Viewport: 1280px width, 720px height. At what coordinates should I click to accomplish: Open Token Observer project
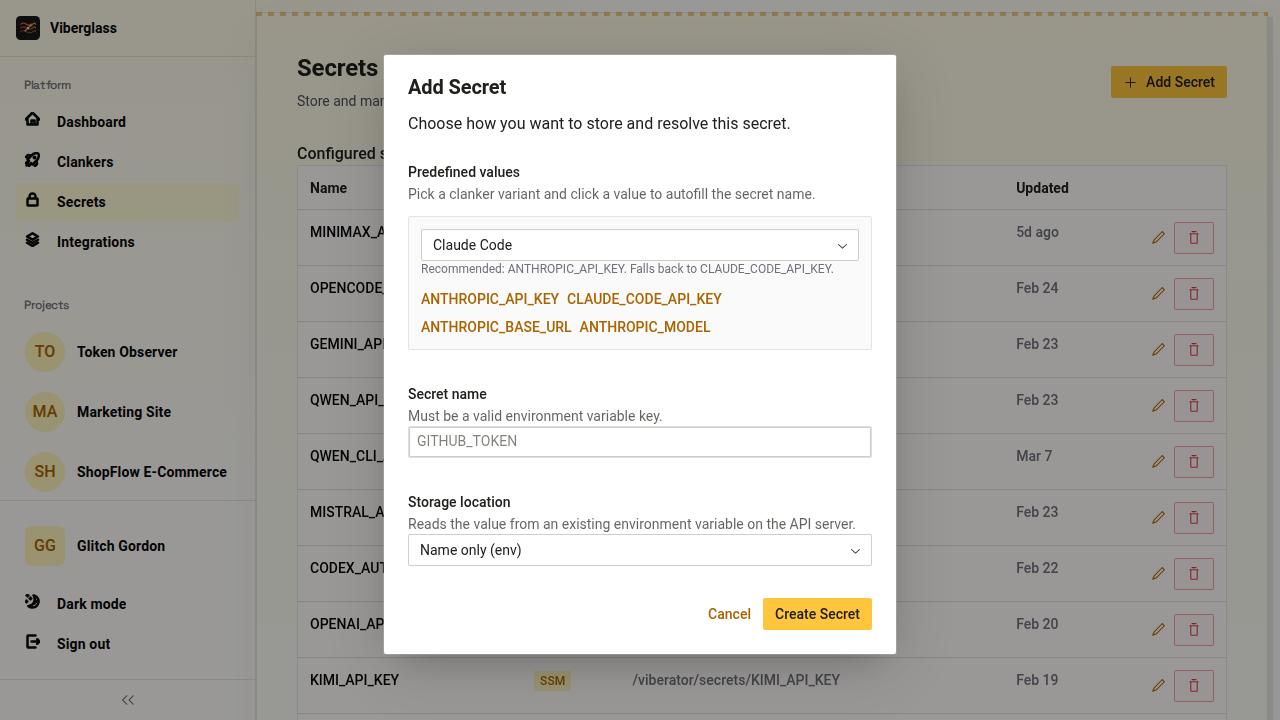(x=126, y=352)
